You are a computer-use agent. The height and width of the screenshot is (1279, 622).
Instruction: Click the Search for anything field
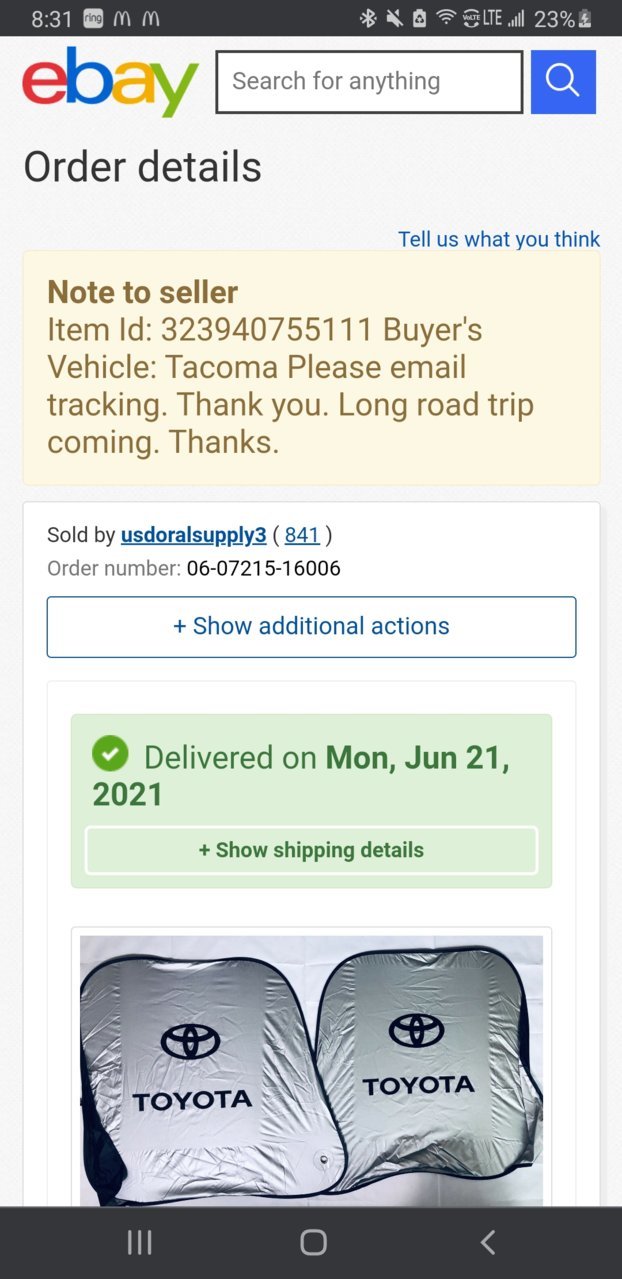coord(369,82)
